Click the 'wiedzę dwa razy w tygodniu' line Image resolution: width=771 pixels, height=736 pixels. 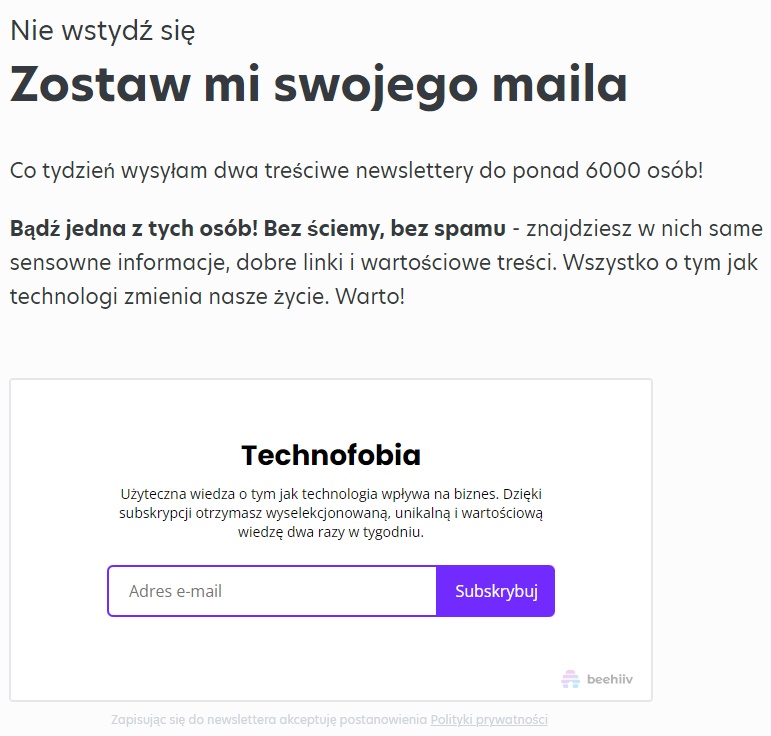coord(331,532)
